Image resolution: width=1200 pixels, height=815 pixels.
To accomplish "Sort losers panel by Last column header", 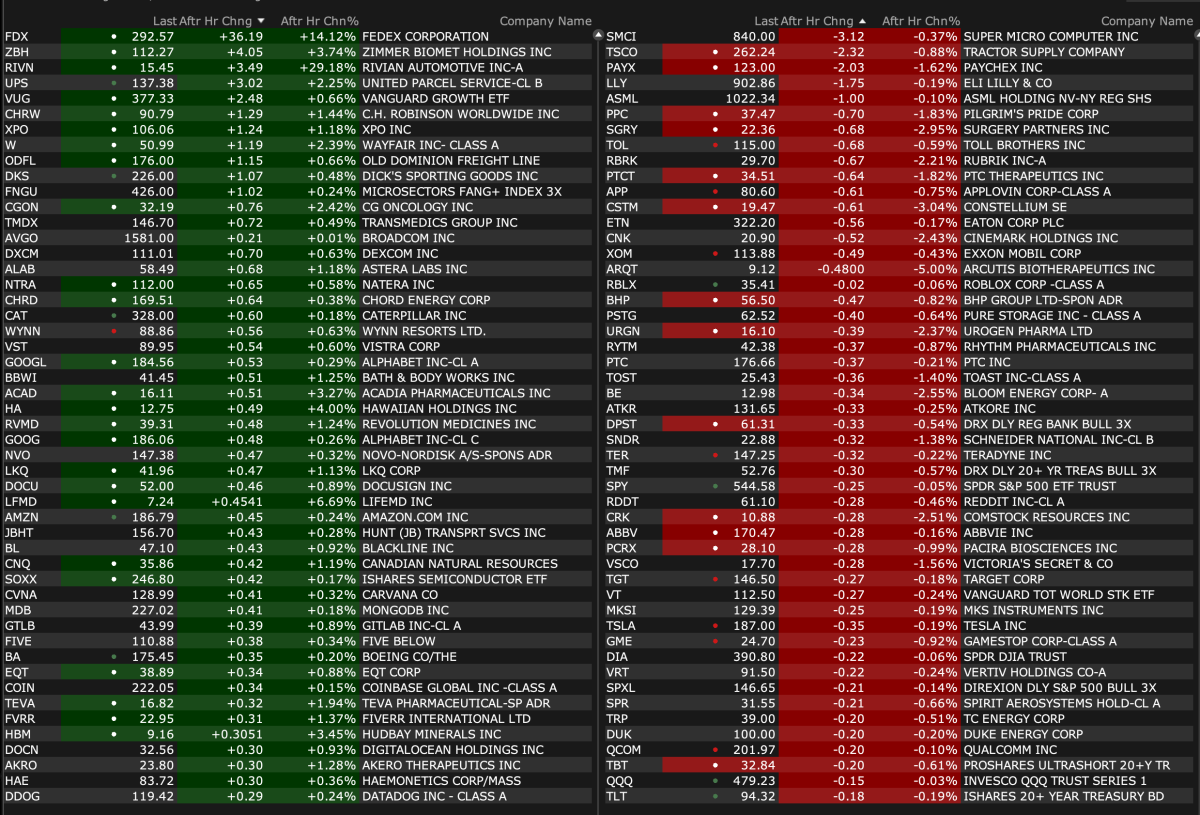I will (x=765, y=20).
